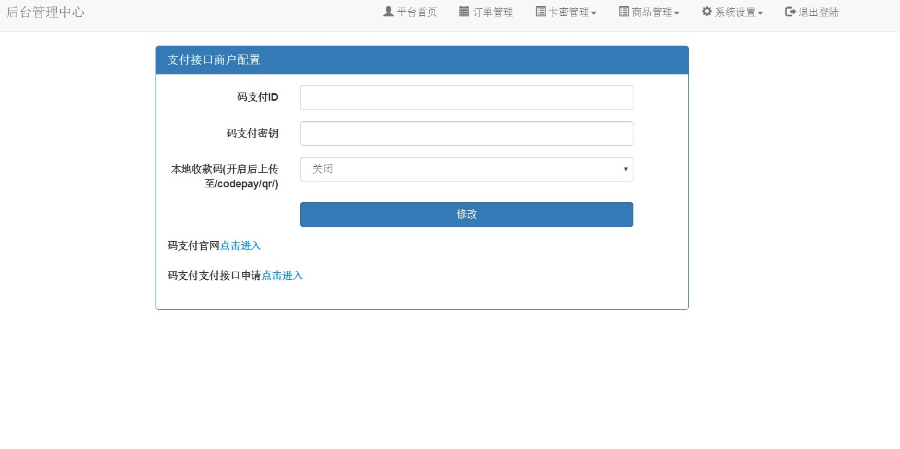This screenshot has height=449, width=900.
Task: Click the user icon beside 平台首页
Action: coord(388,11)
